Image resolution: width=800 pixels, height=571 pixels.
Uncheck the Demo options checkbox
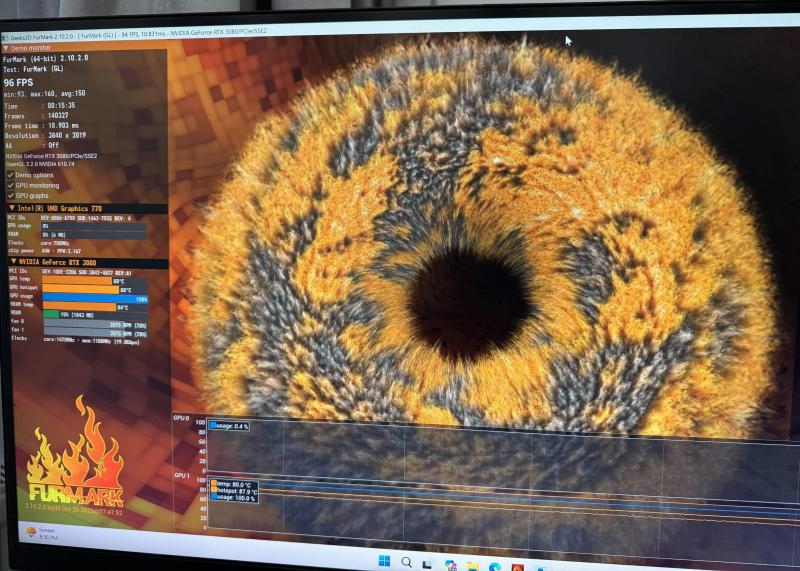pos(10,175)
